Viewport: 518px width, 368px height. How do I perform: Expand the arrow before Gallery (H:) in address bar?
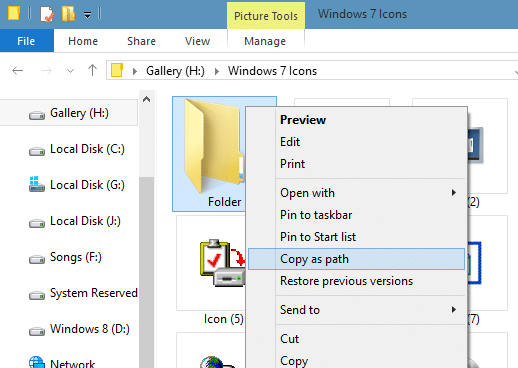[x=135, y=71]
